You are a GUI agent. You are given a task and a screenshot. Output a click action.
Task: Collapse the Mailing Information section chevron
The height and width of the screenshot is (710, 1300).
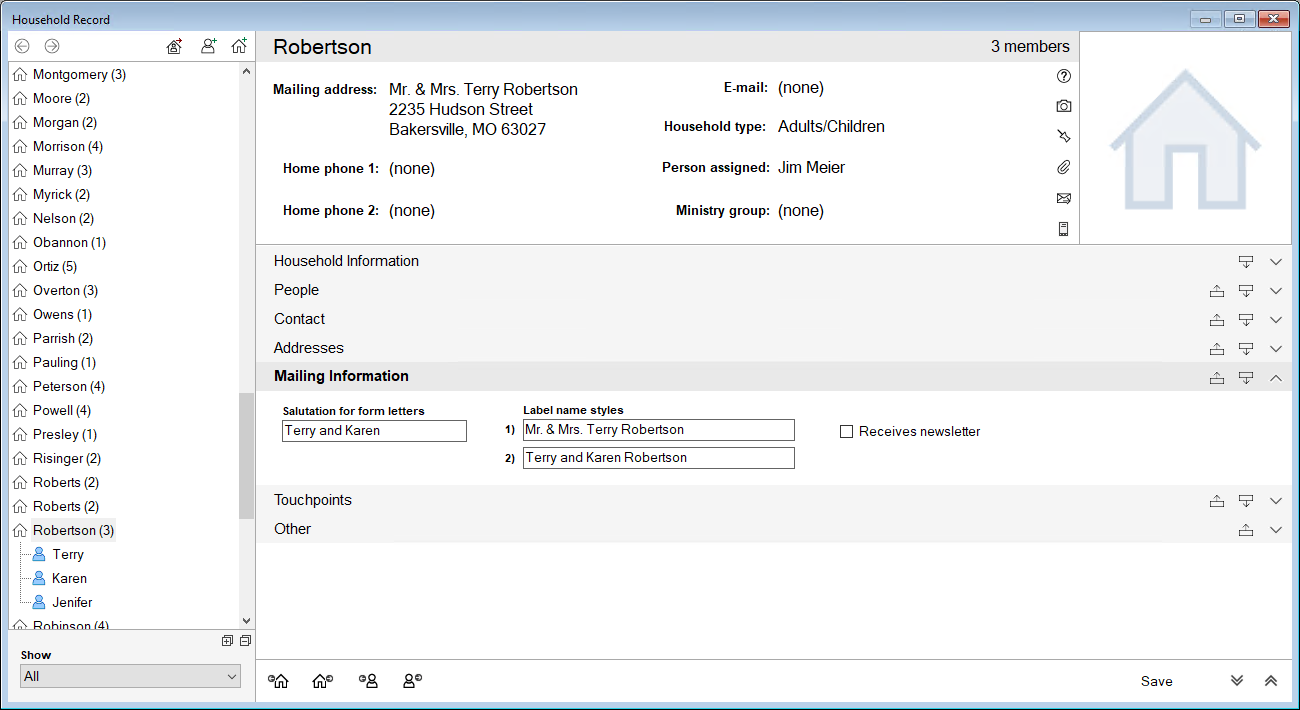tap(1275, 377)
